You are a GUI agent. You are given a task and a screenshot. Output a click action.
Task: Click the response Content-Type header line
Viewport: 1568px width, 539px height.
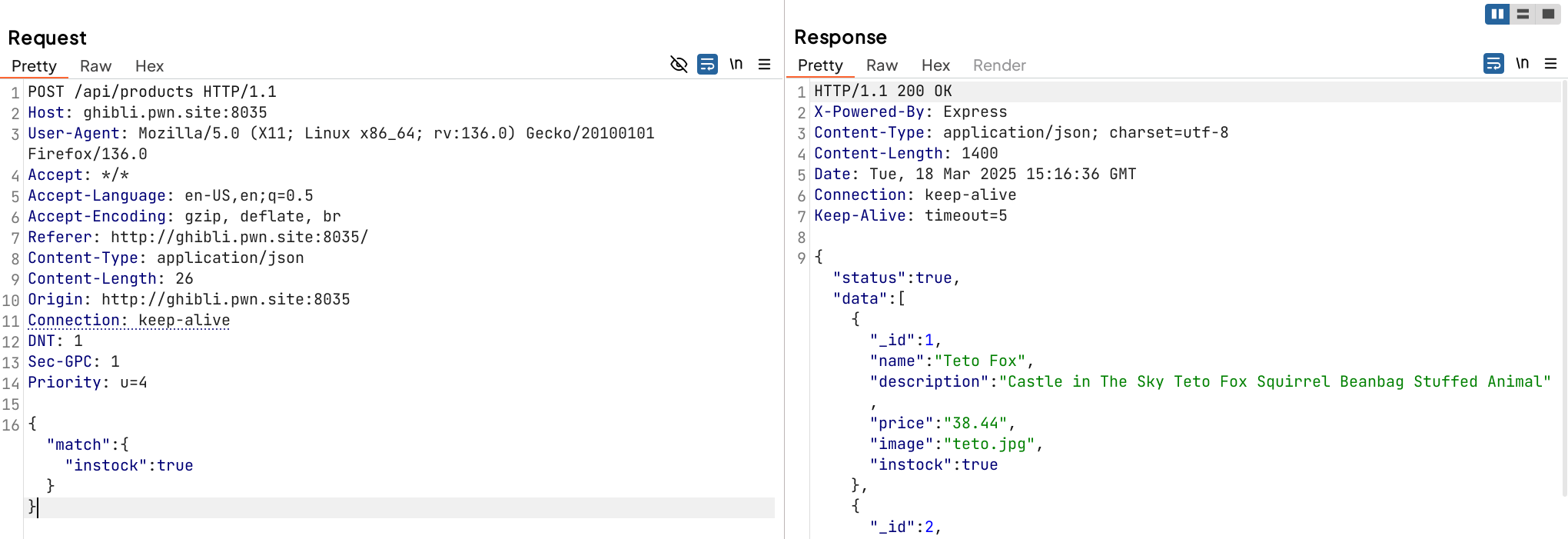click(x=1022, y=132)
